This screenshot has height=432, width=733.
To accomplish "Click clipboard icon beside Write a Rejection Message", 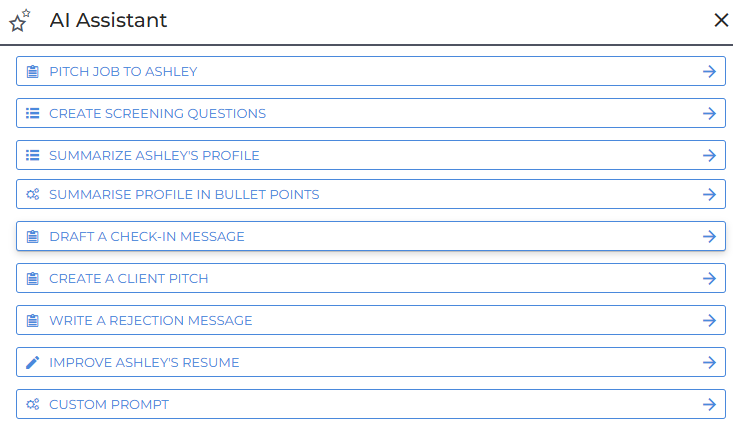I will tap(33, 320).
